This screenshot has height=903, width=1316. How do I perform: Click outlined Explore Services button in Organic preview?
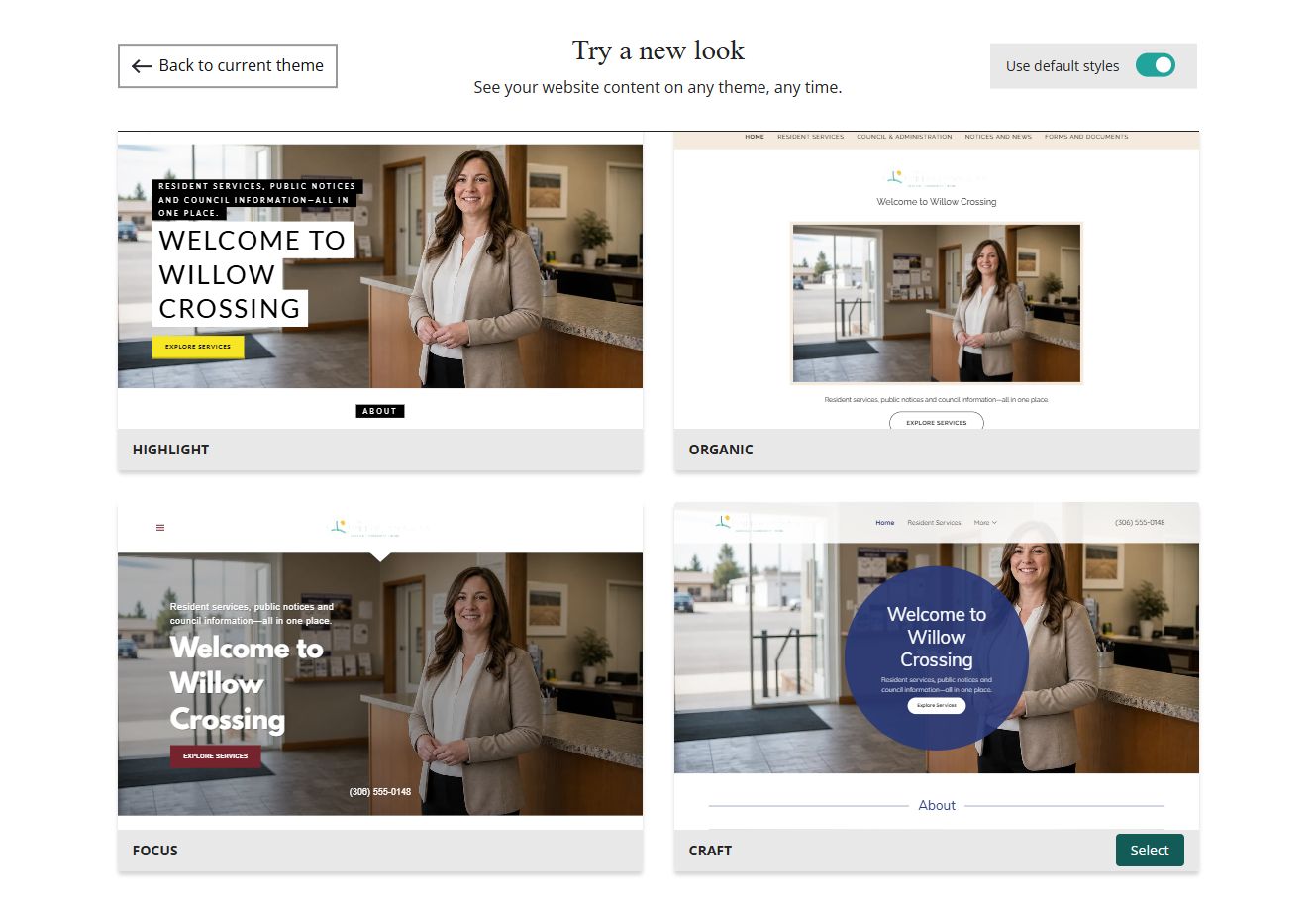[937, 422]
